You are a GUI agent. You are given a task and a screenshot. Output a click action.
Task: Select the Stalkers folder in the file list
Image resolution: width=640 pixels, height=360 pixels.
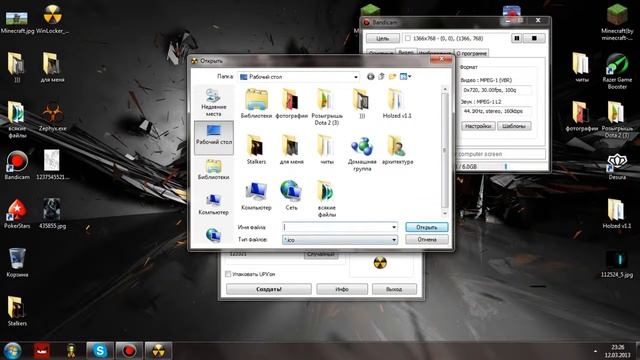(x=256, y=149)
